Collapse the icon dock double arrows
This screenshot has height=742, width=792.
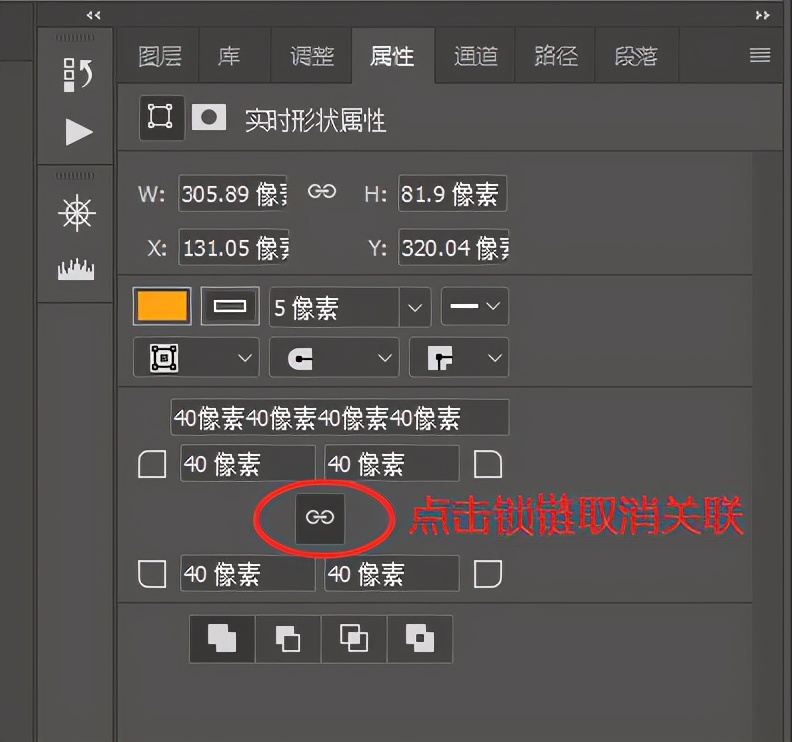[93, 15]
